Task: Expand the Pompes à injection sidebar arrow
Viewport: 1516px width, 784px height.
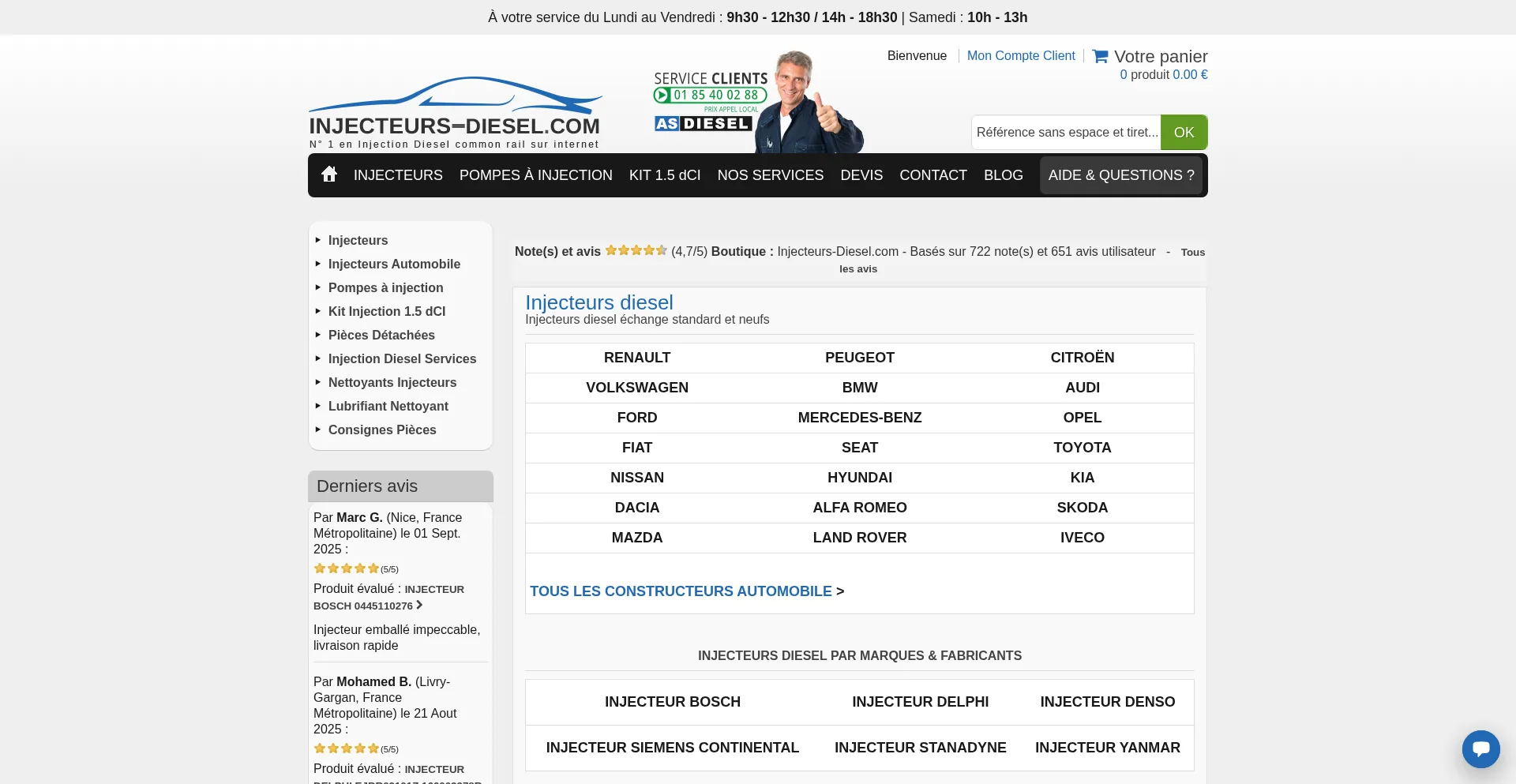Action: coord(318,287)
